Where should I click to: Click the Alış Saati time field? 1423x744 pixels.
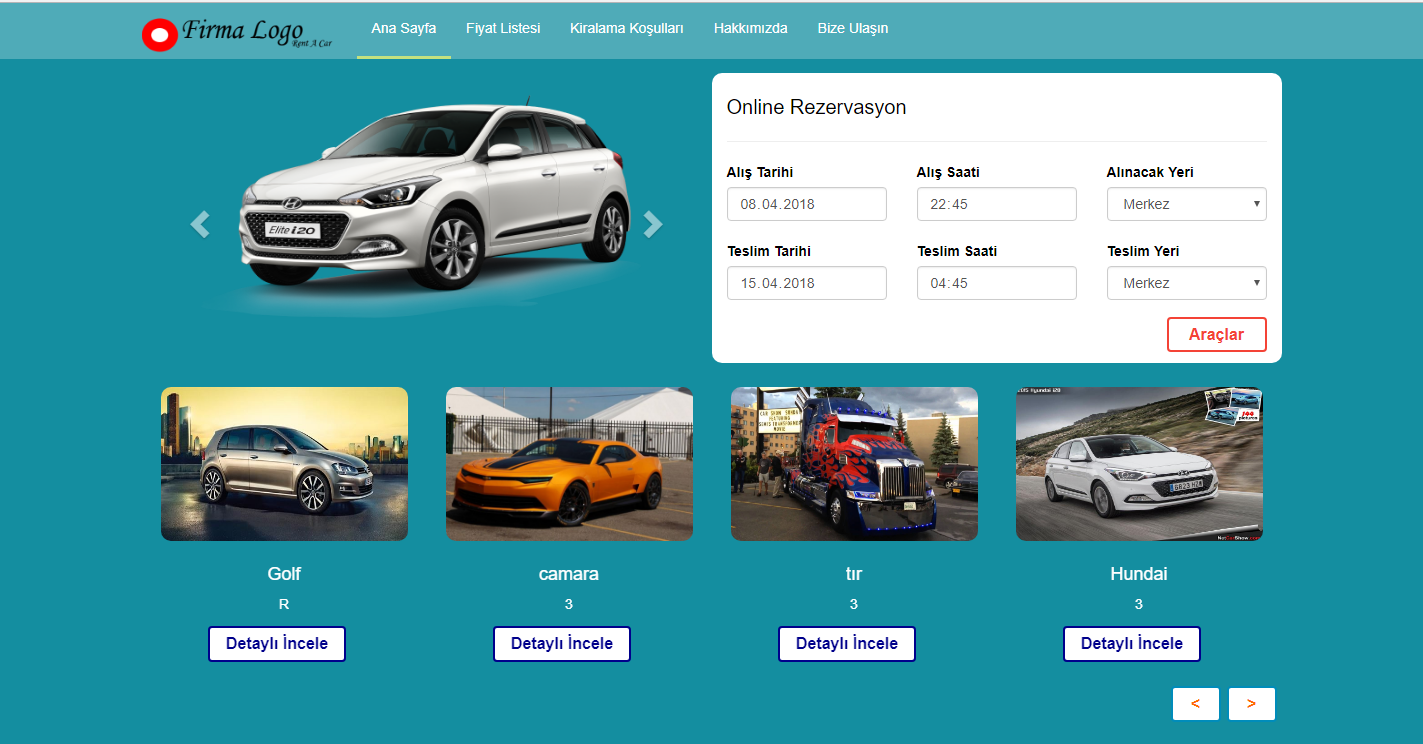pyautogui.click(x=997, y=204)
